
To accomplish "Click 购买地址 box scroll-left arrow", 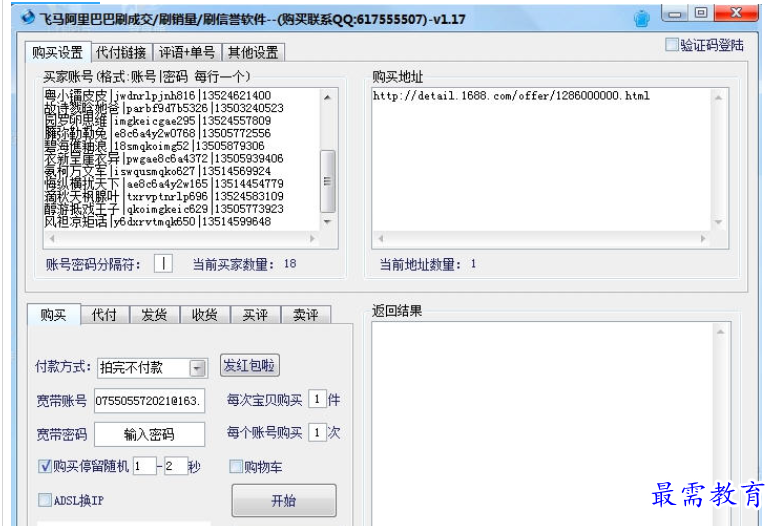I will point(380,239).
